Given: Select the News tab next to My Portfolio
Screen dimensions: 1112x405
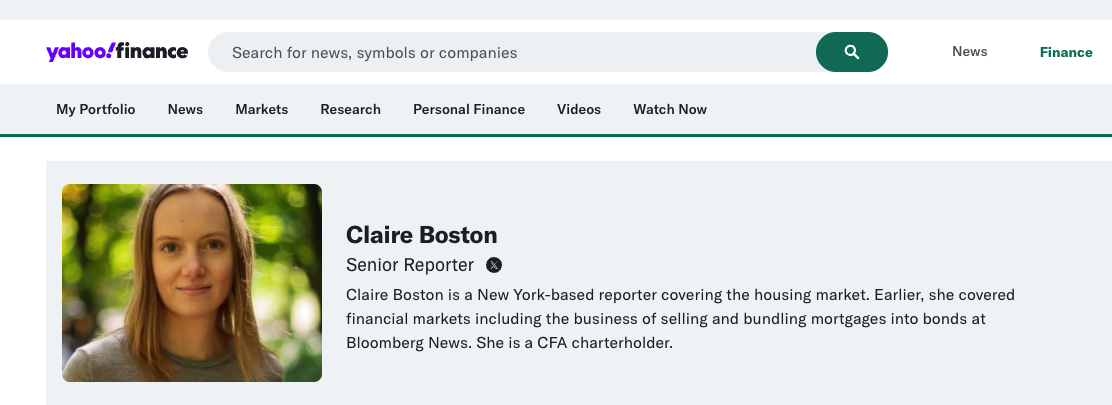Looking at the screenshot, I should pos(185,109).
